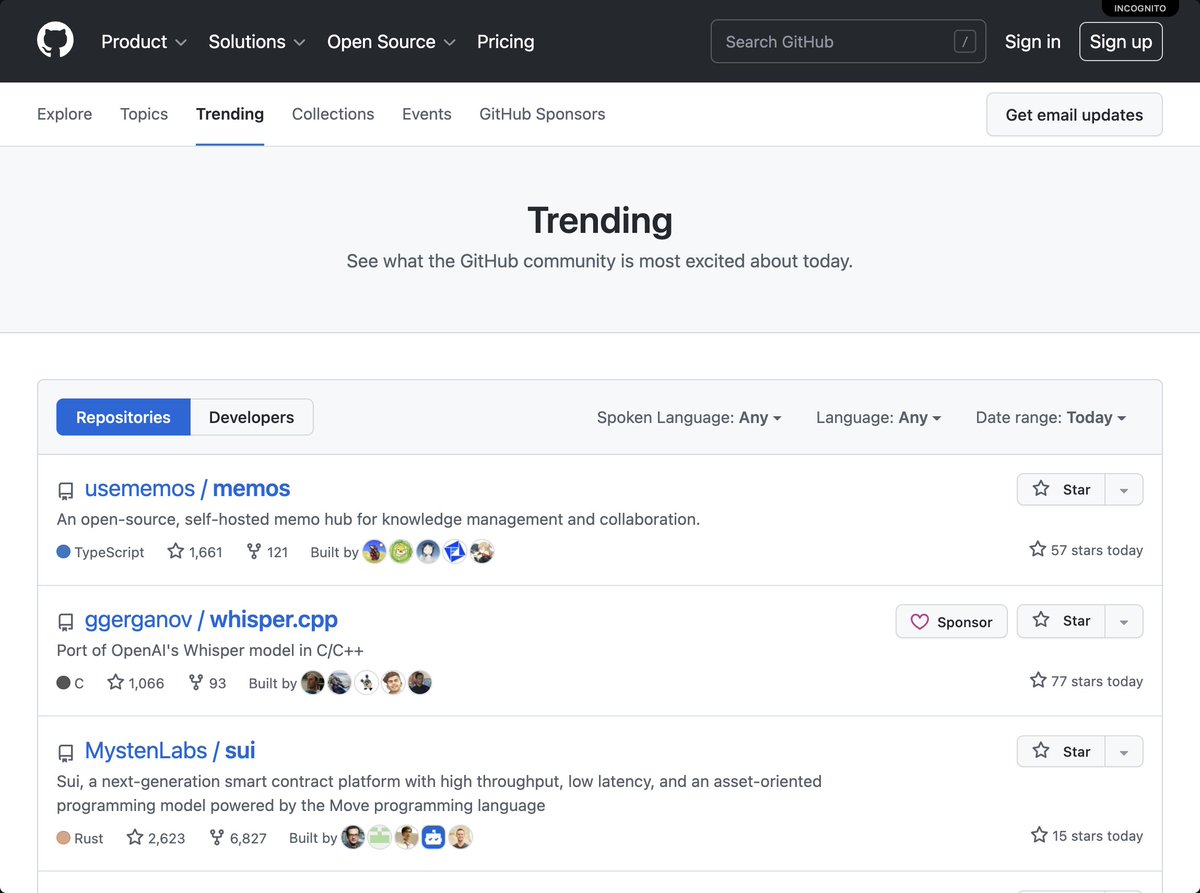
Task: Click repo icon beside MystenLabs / sui
Action: click(x=66, y=753)
